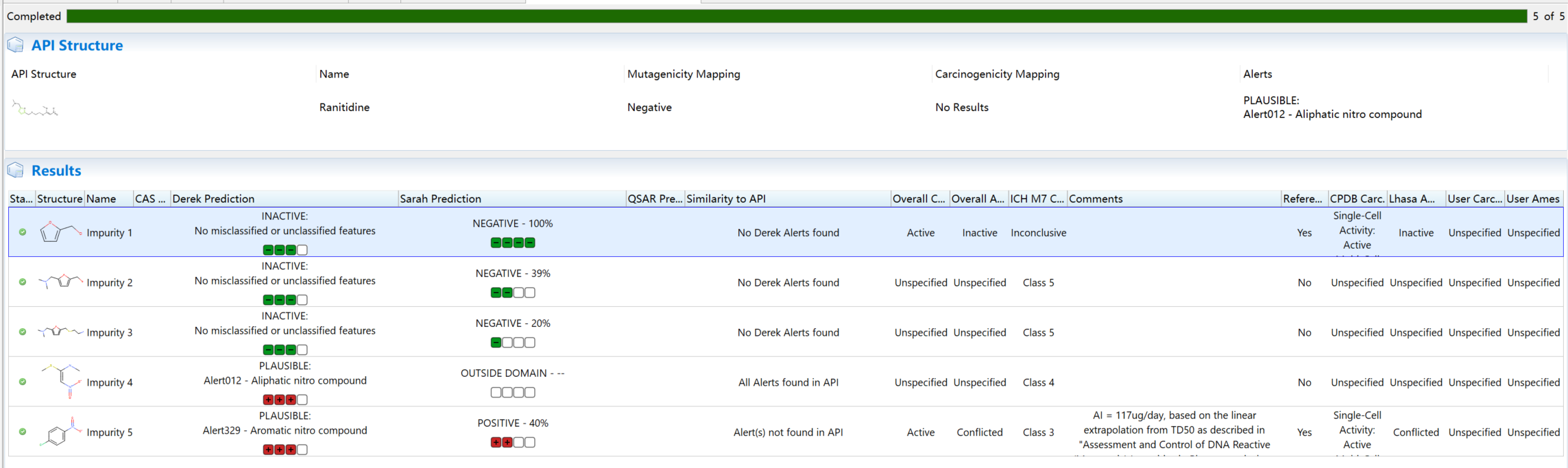Click Sarah confidence boxes under NEGATIVE - 100%
Image resolution: width=1568 pixels, height=468 pixels.
[x=513, y=243]
